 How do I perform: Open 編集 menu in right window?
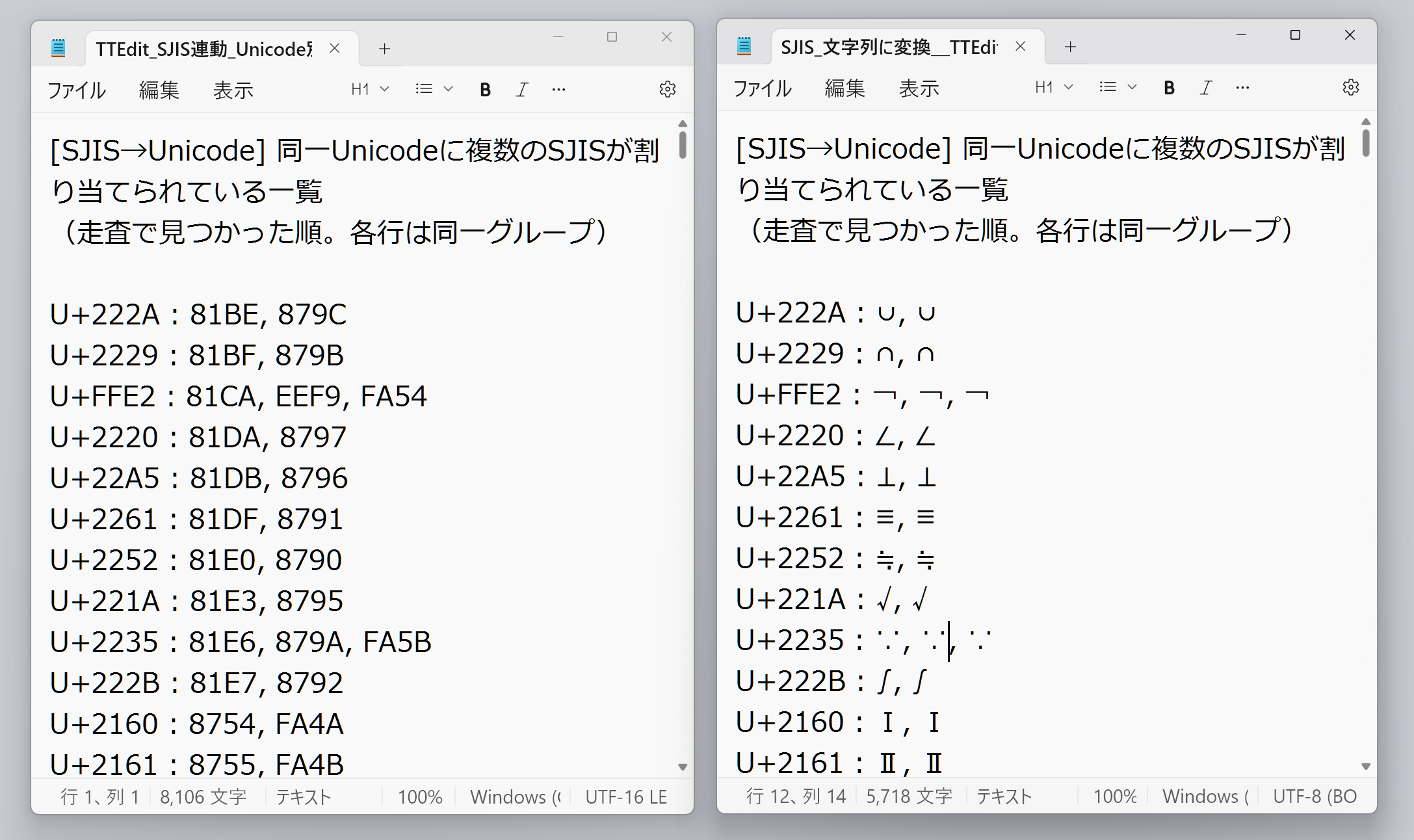(844, 88)
